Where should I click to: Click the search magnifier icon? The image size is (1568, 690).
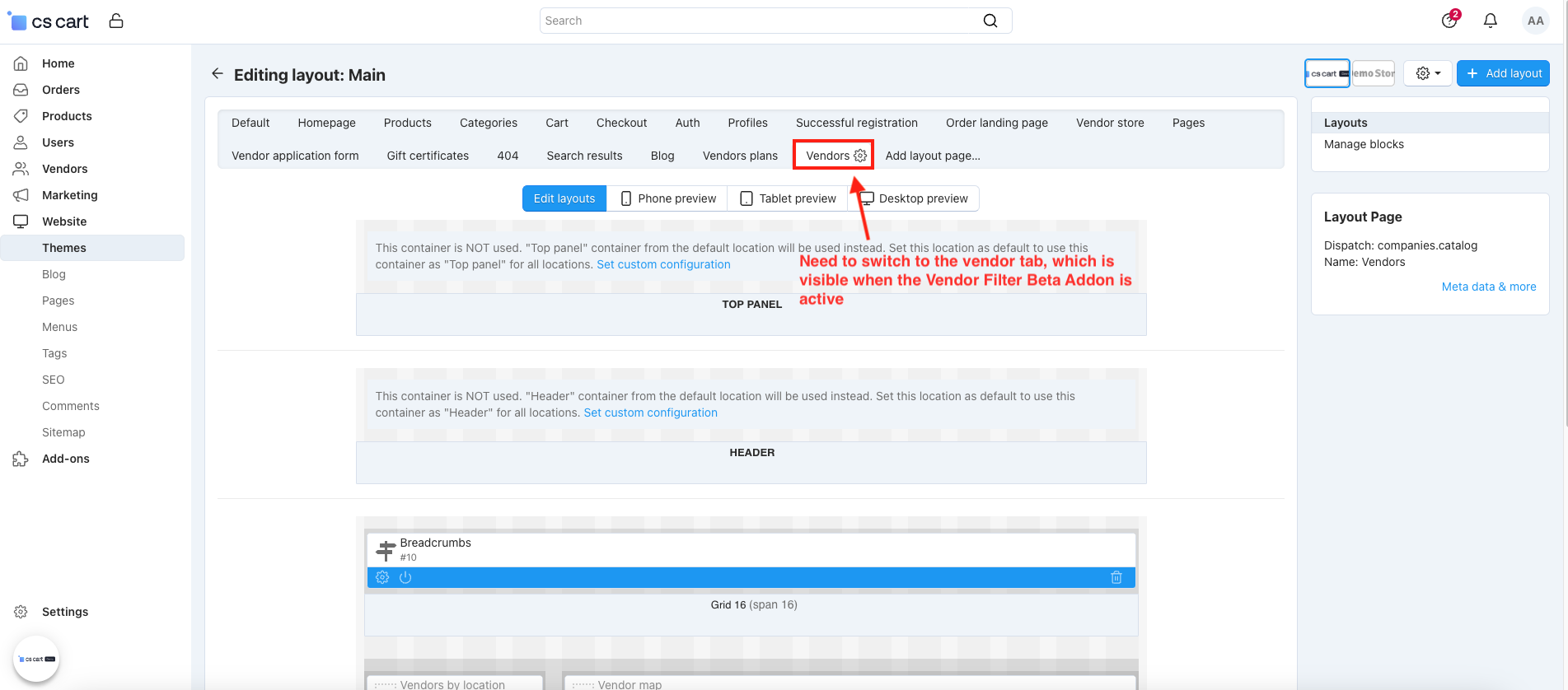(x=990, y=21)
